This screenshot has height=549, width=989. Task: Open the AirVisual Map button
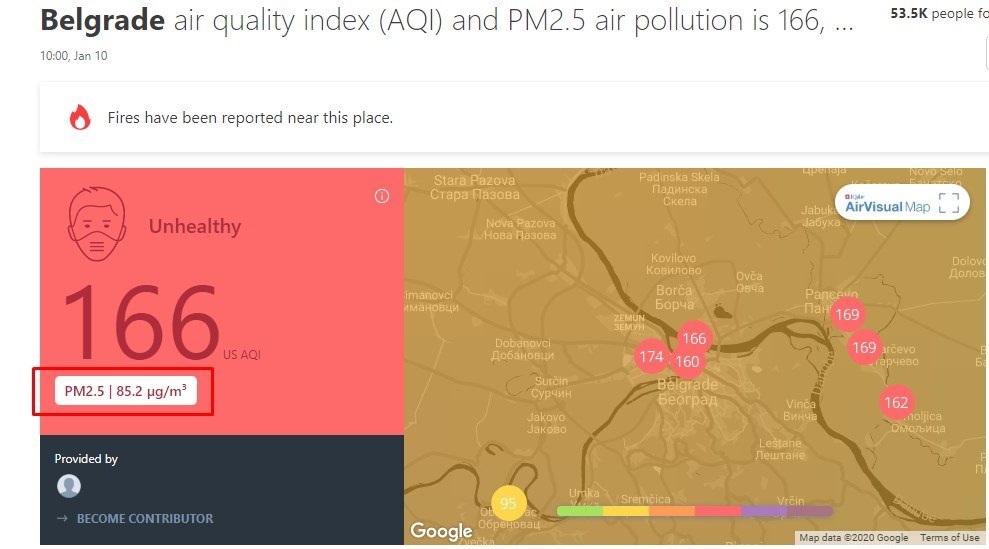pos(888,204)
